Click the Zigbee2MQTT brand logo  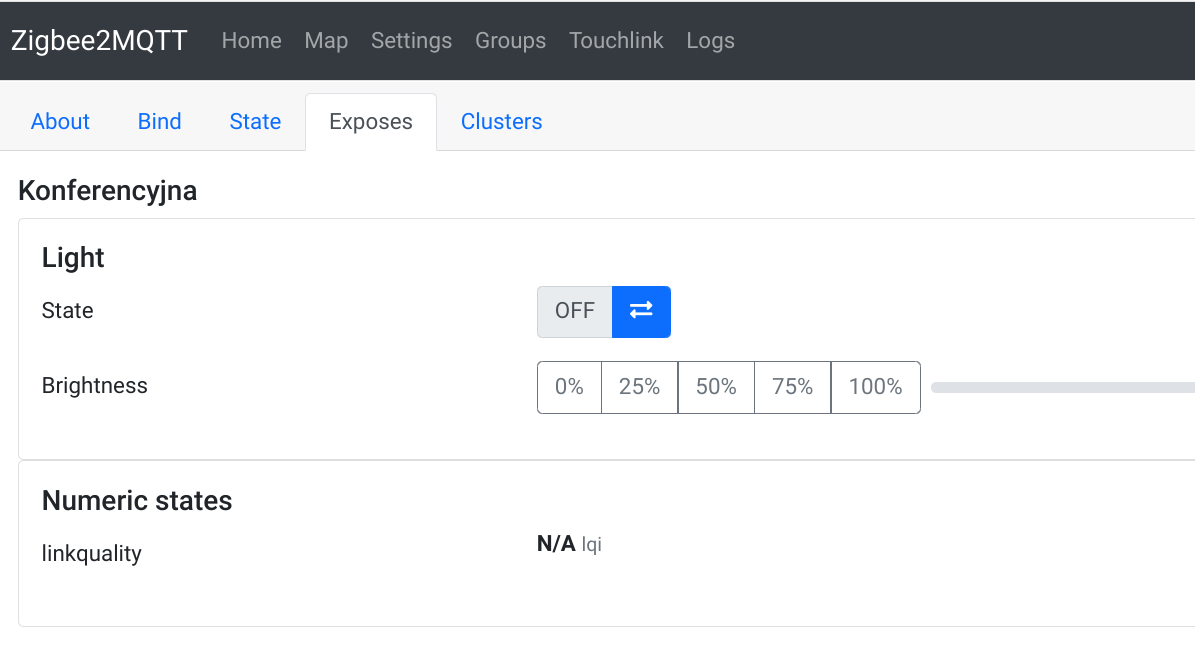pos(99,41)
